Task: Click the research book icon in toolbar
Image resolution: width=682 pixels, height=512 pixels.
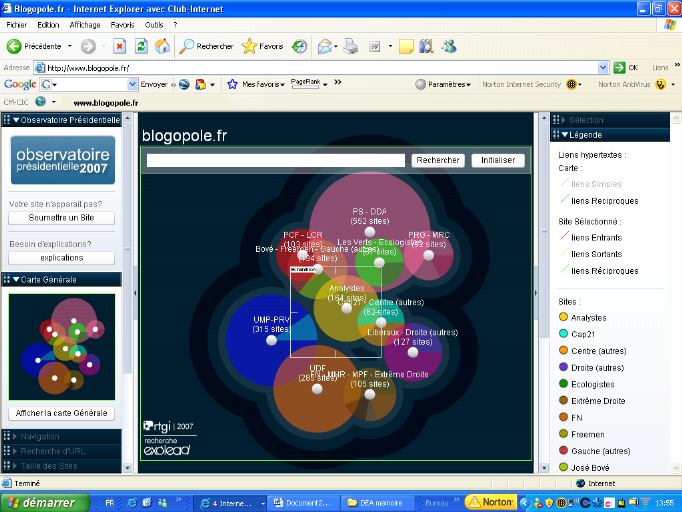Action: click(x=426, y=46)
